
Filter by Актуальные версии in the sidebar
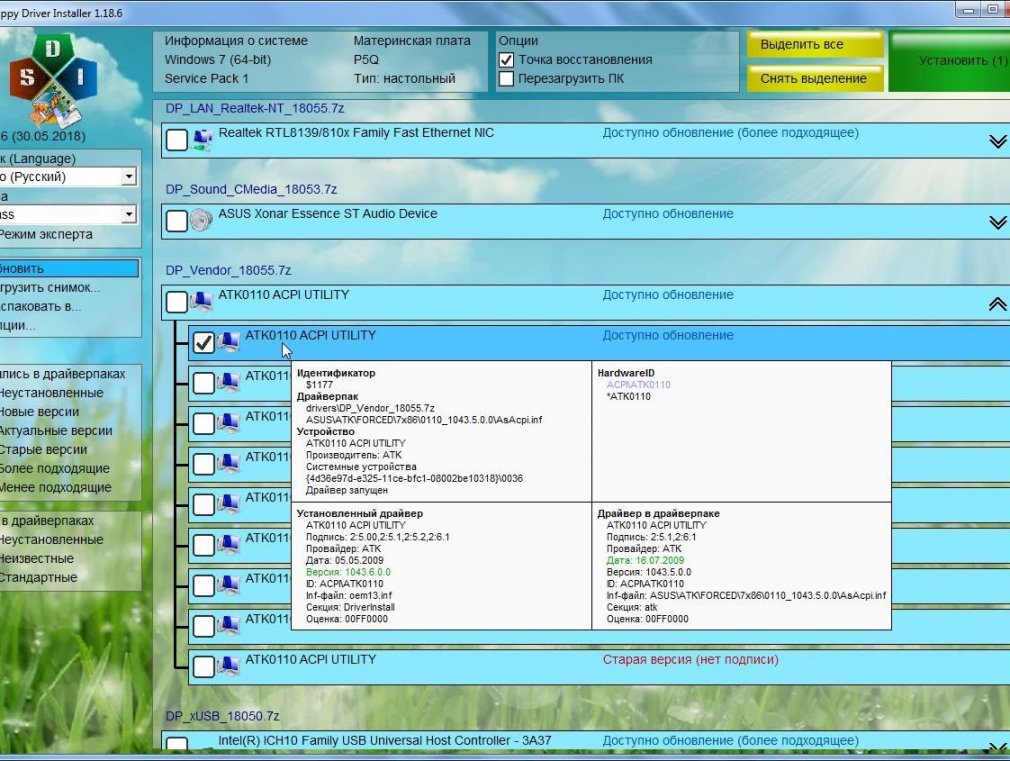[x=56, y=430]
